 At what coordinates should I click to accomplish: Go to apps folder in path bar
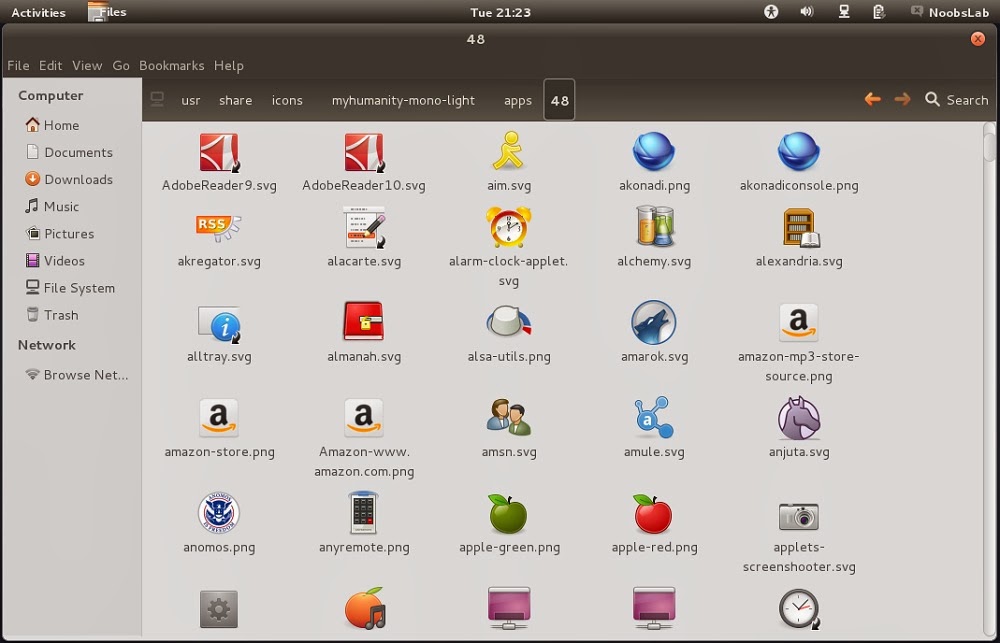pos(518,100)
